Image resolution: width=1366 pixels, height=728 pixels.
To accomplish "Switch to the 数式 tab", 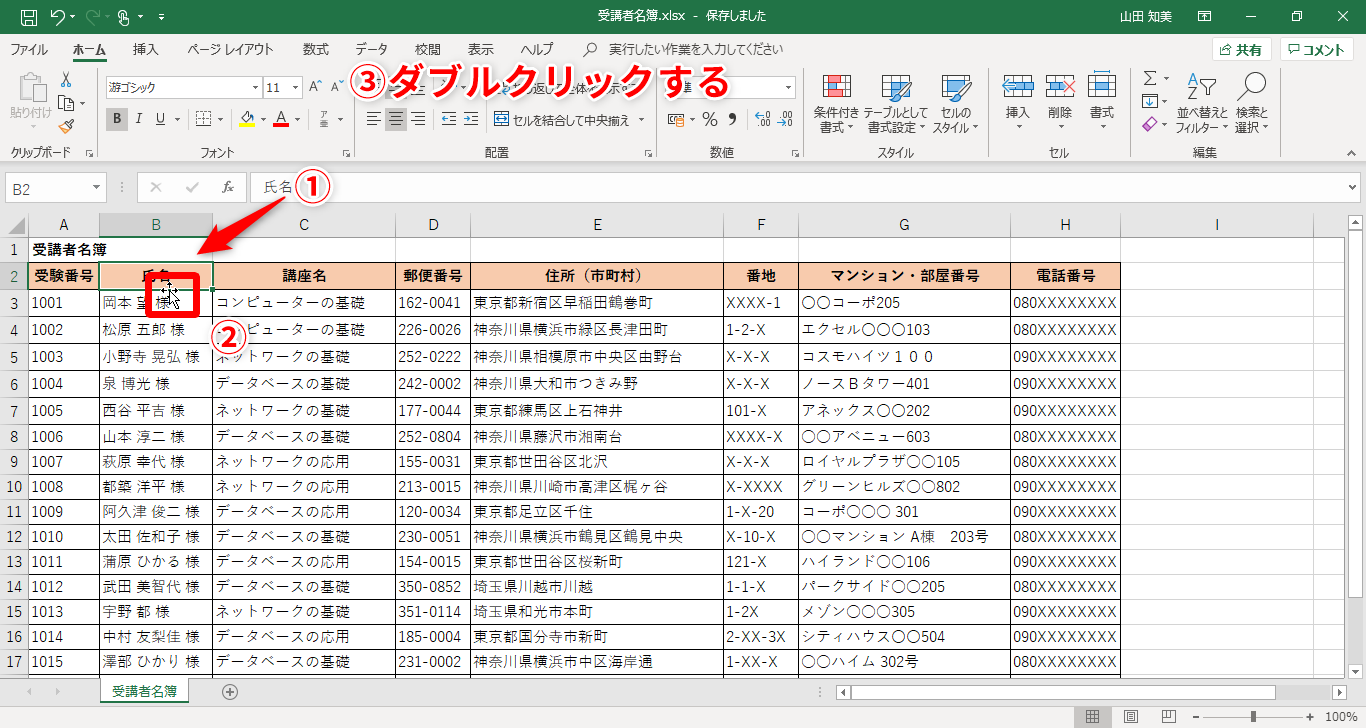I will point(316,49).
